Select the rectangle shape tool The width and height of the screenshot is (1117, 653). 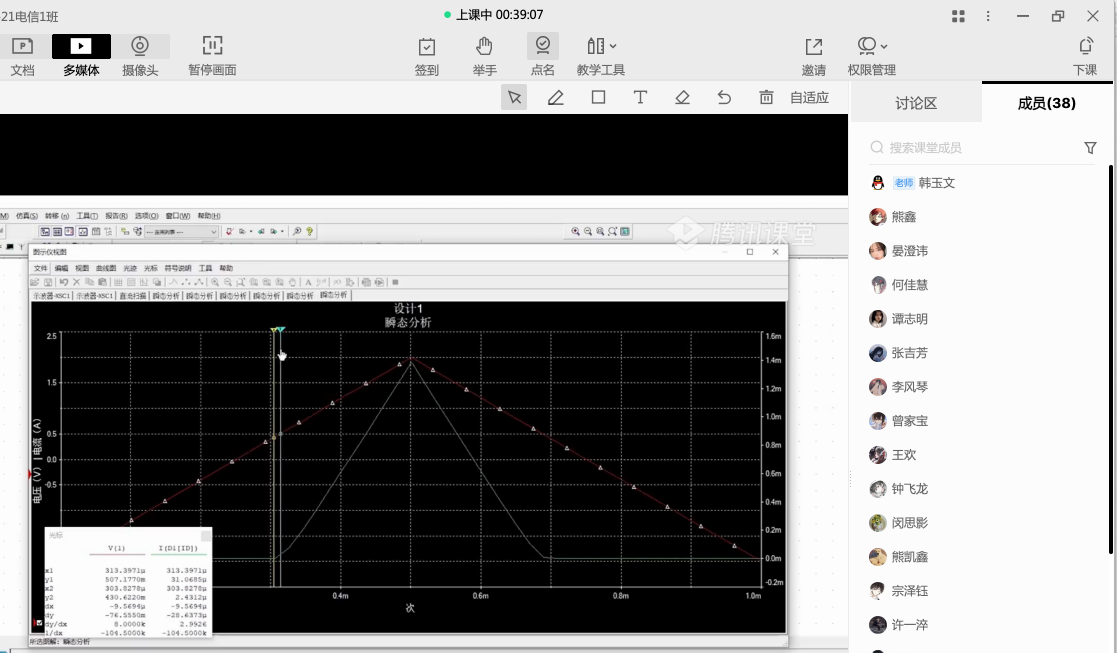pos(598,97)
